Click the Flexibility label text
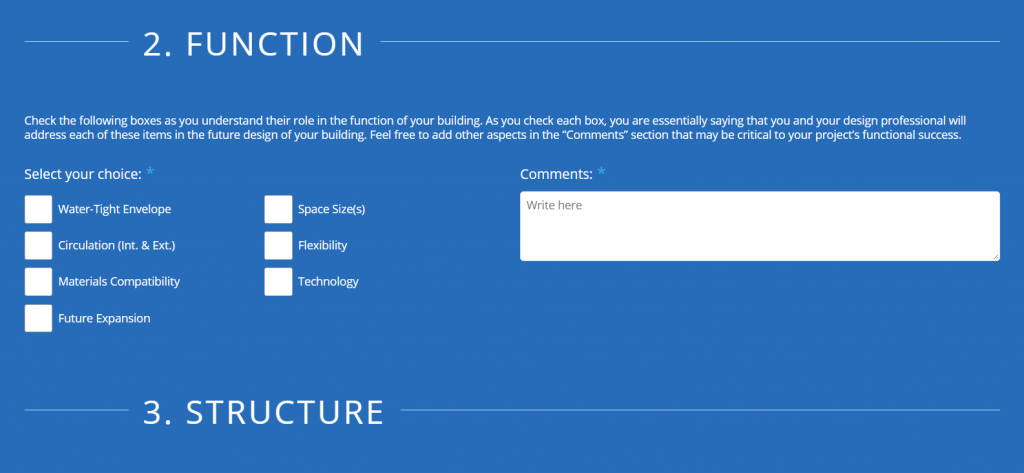Viewport: 1024px width, 473px height. pyautogui.click(x=322, y=245)
